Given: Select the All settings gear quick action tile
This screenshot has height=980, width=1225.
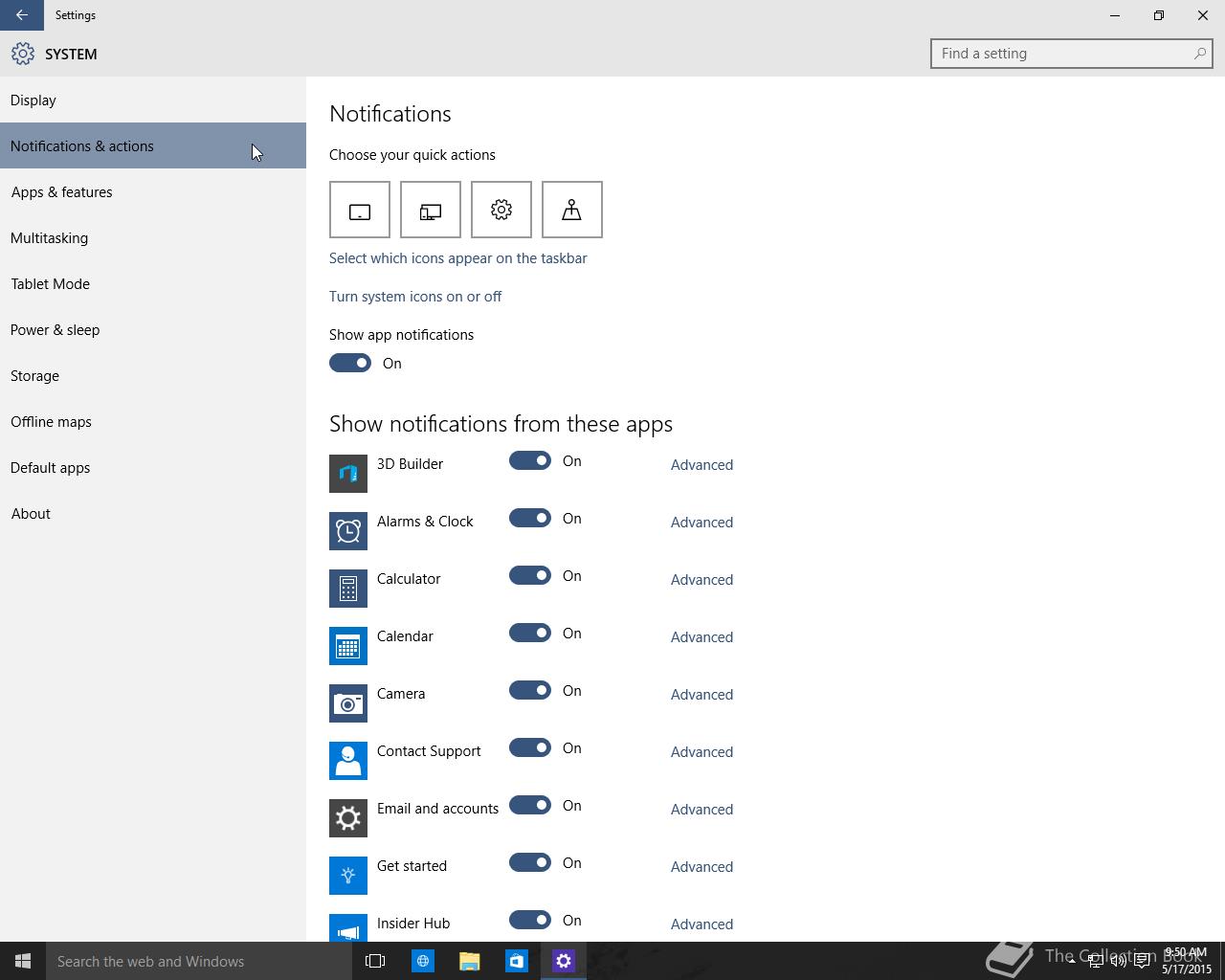Looking at the screenshot, I should 501,210.
